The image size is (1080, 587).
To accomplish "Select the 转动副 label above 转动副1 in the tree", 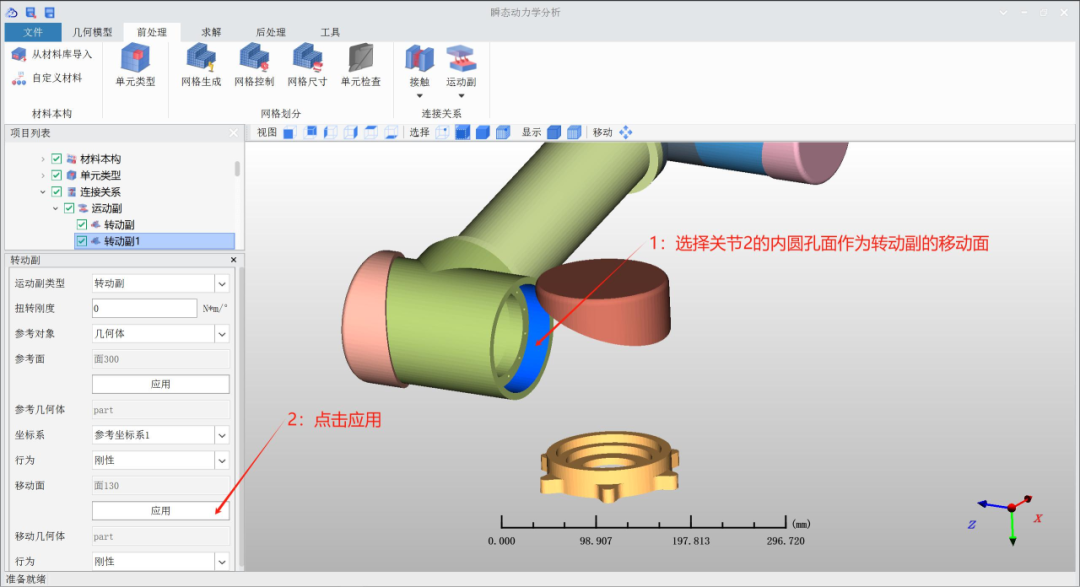I will (119, 225).
